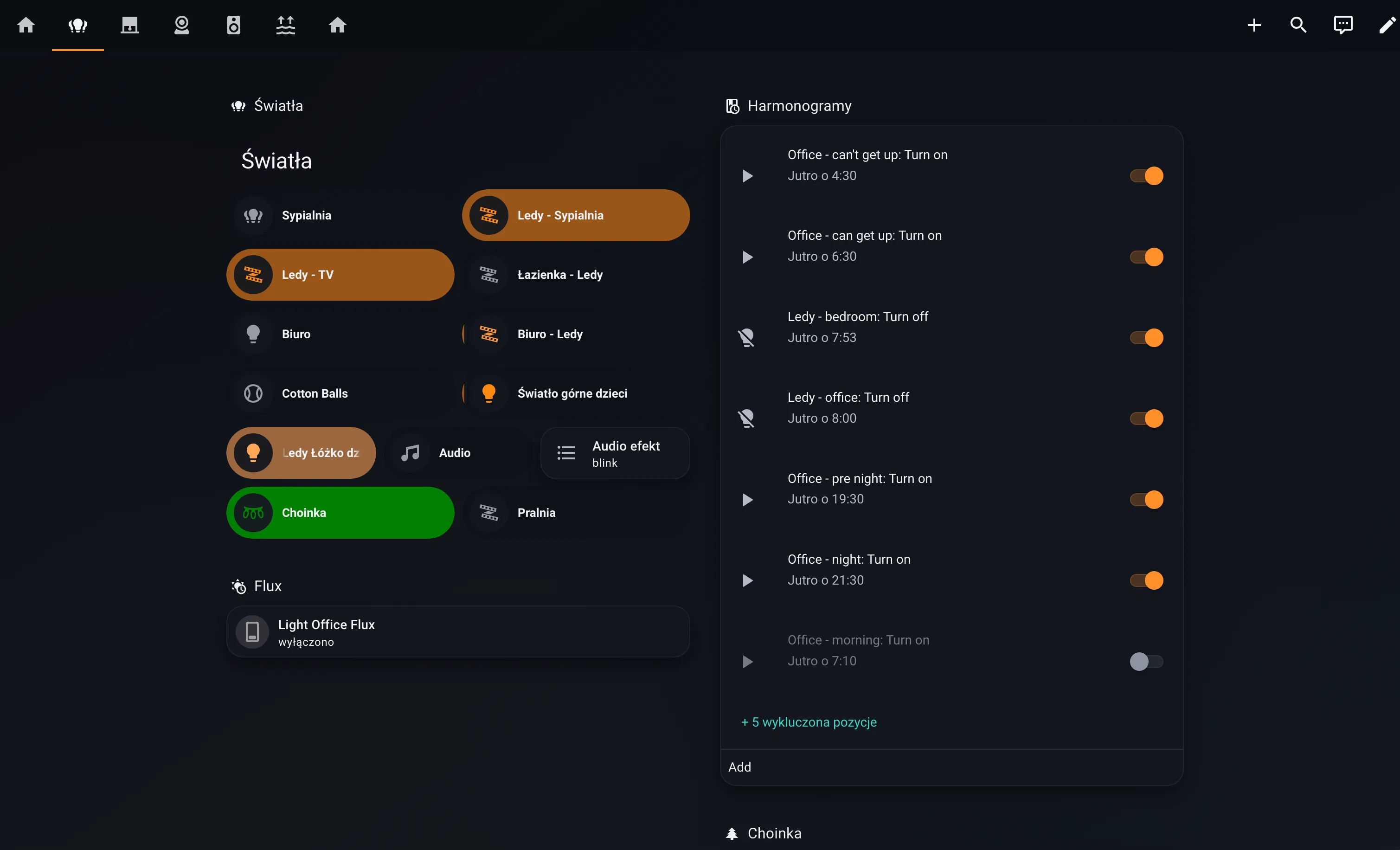Click the ball icon on Cotton Balls chip

point(253,393)
